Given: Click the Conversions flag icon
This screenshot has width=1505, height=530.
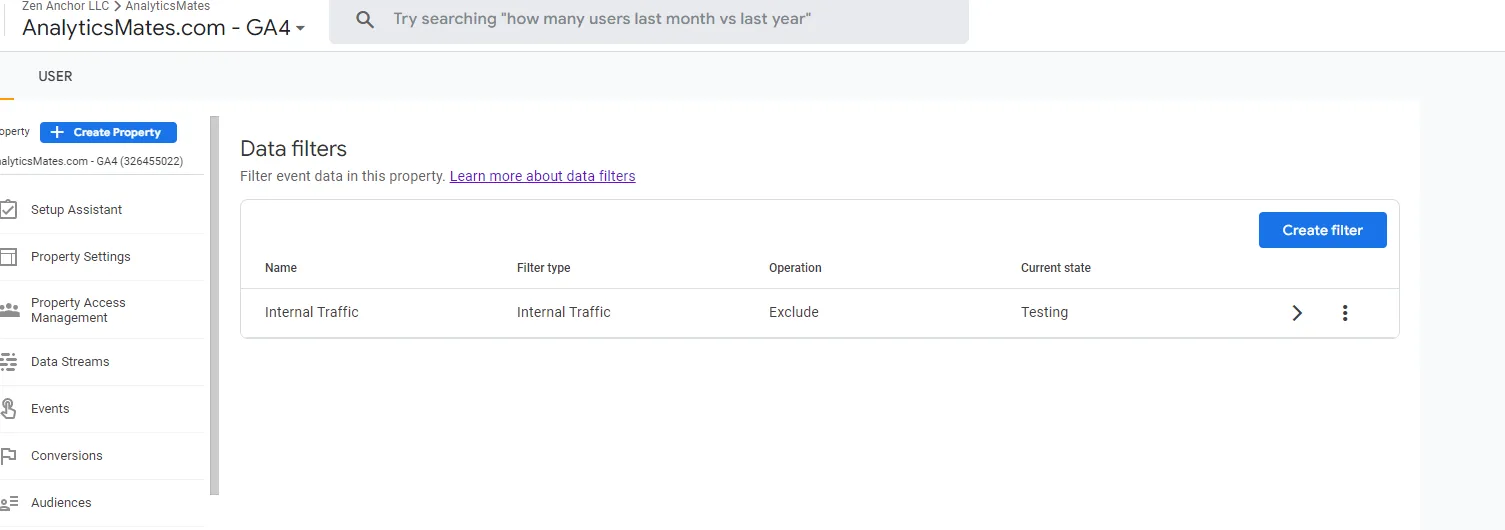Looking at the screenshot, I should click(x=9, y=456).
